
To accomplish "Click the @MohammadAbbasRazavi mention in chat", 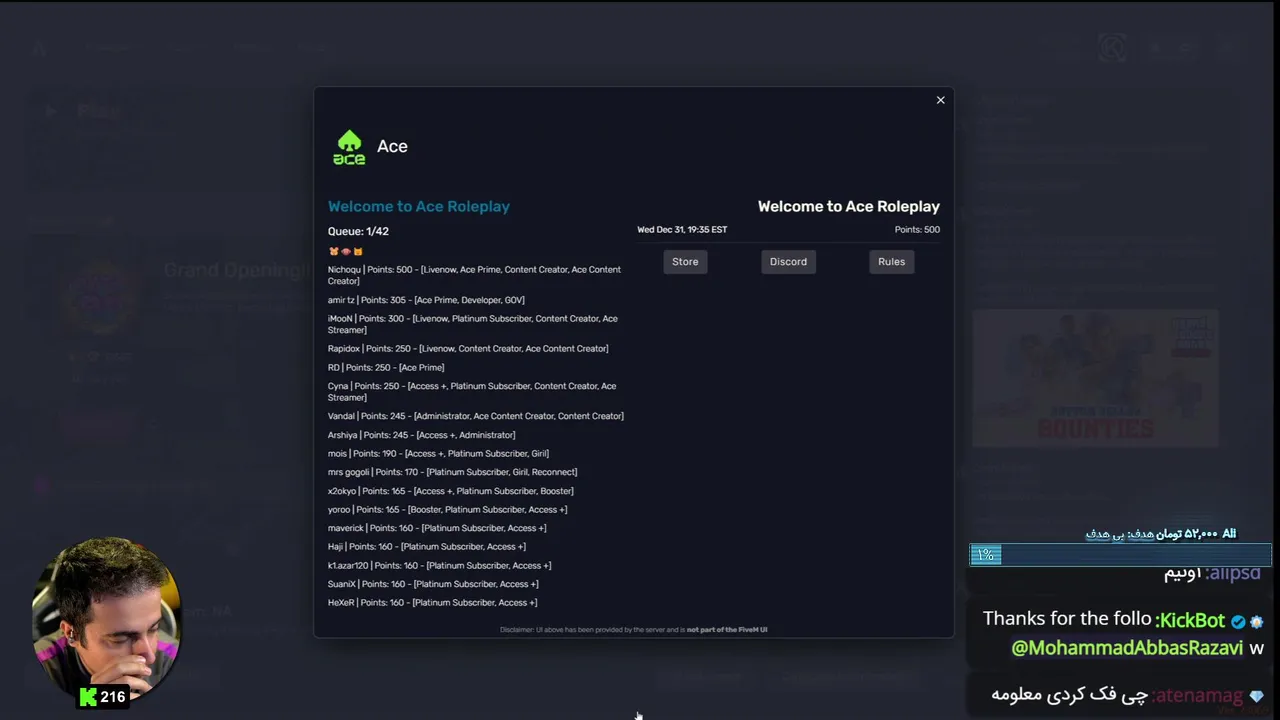I will tap(1127, 648).
